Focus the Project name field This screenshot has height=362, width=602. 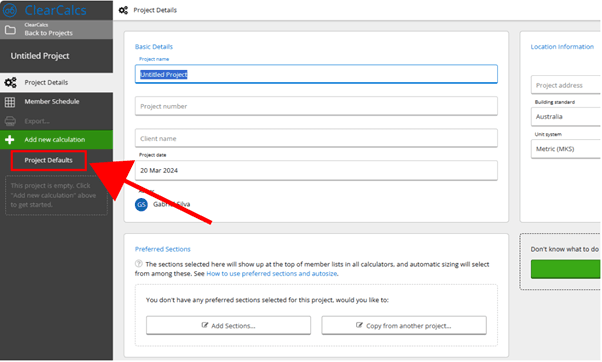click(x=316, y=74)
